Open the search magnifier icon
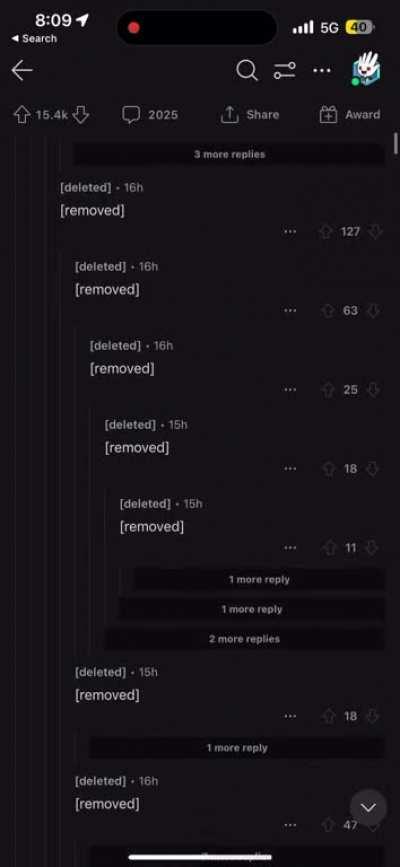The height and width of the screenshot is (867, 400). (x=247, y=71)
